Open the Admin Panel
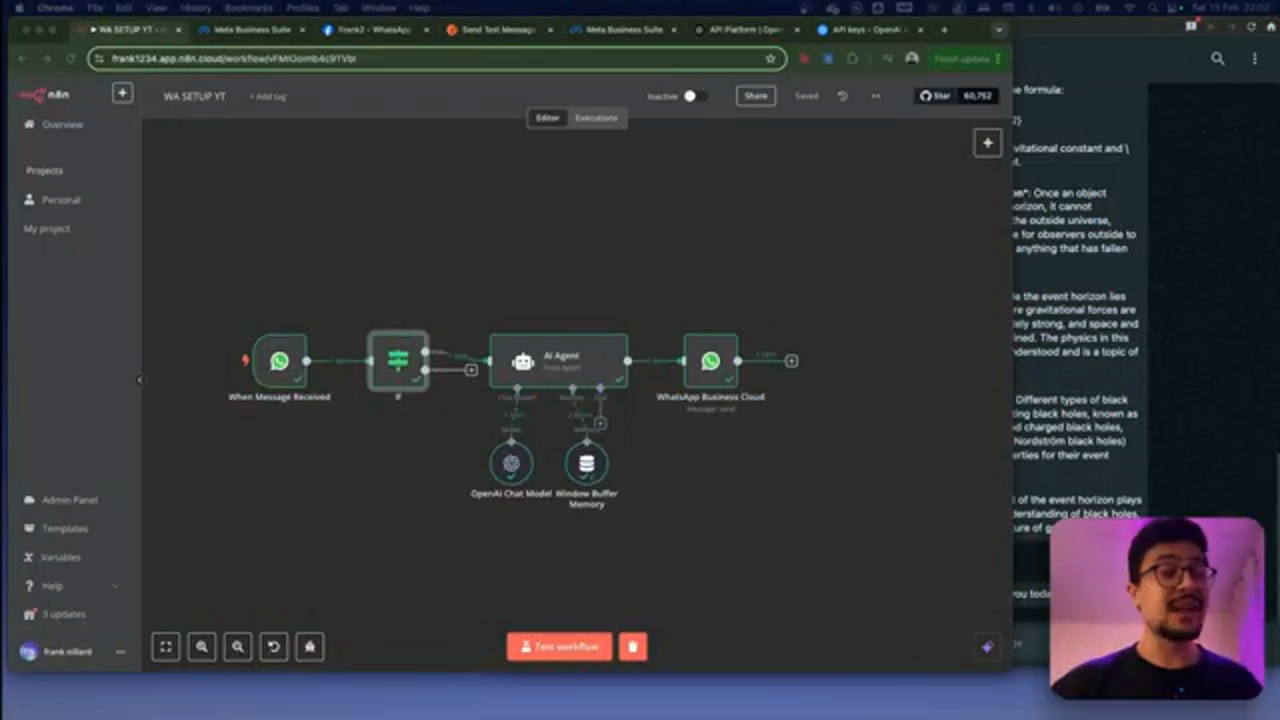The image size is (1280, 720). [69, 500]
